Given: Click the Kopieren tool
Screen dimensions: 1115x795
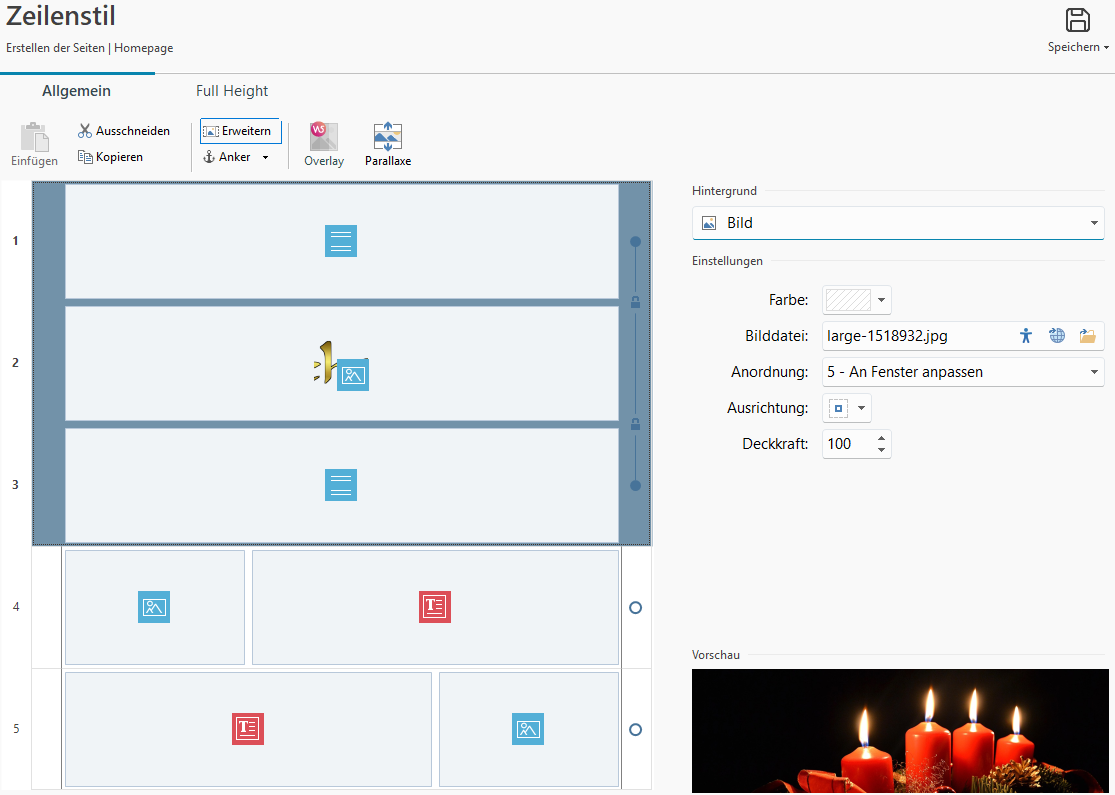Looking at the screenshot, I should [x=110, y=157].
